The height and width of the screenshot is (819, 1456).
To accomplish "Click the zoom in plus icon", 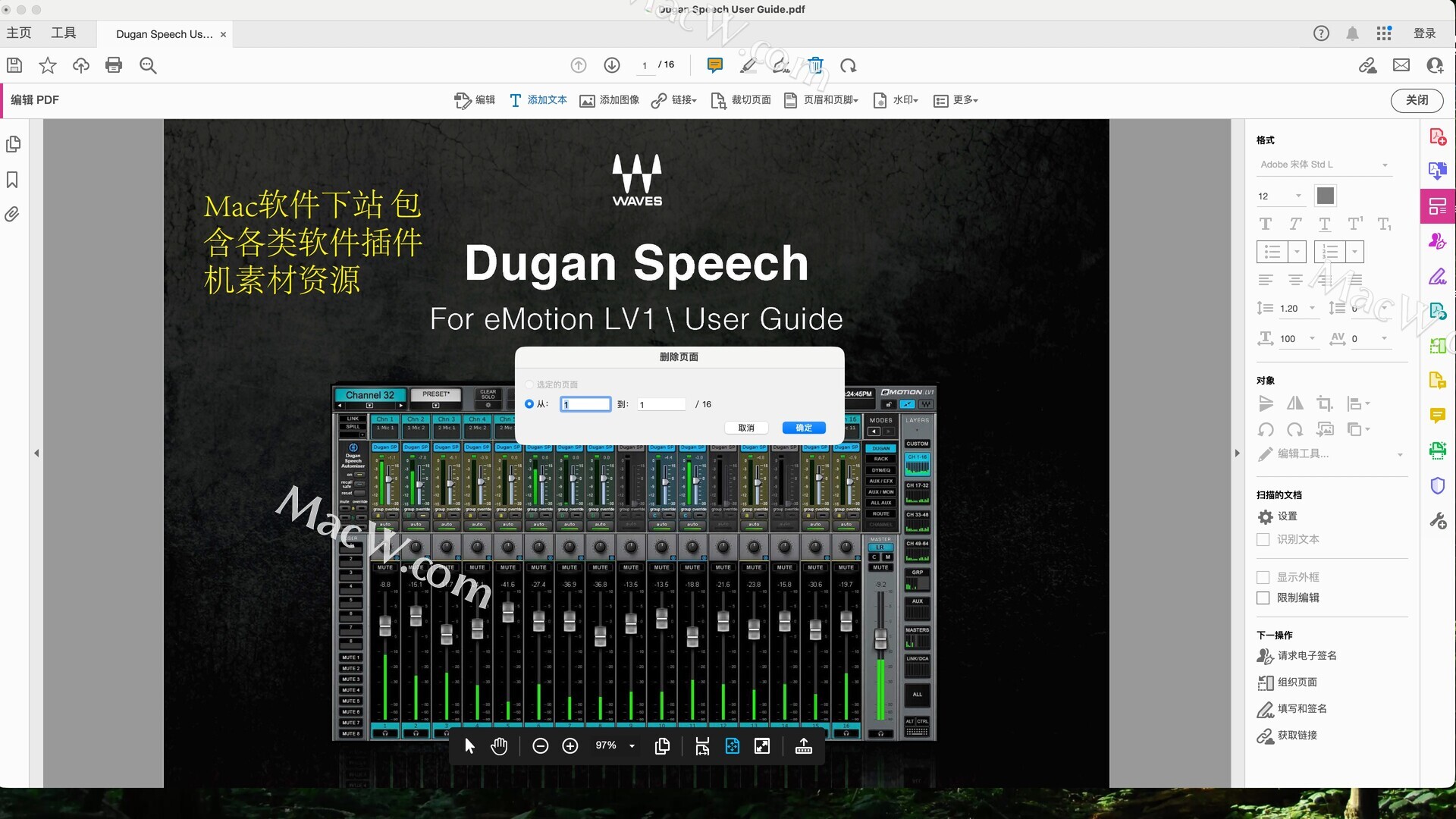I will tap(570, 746).
